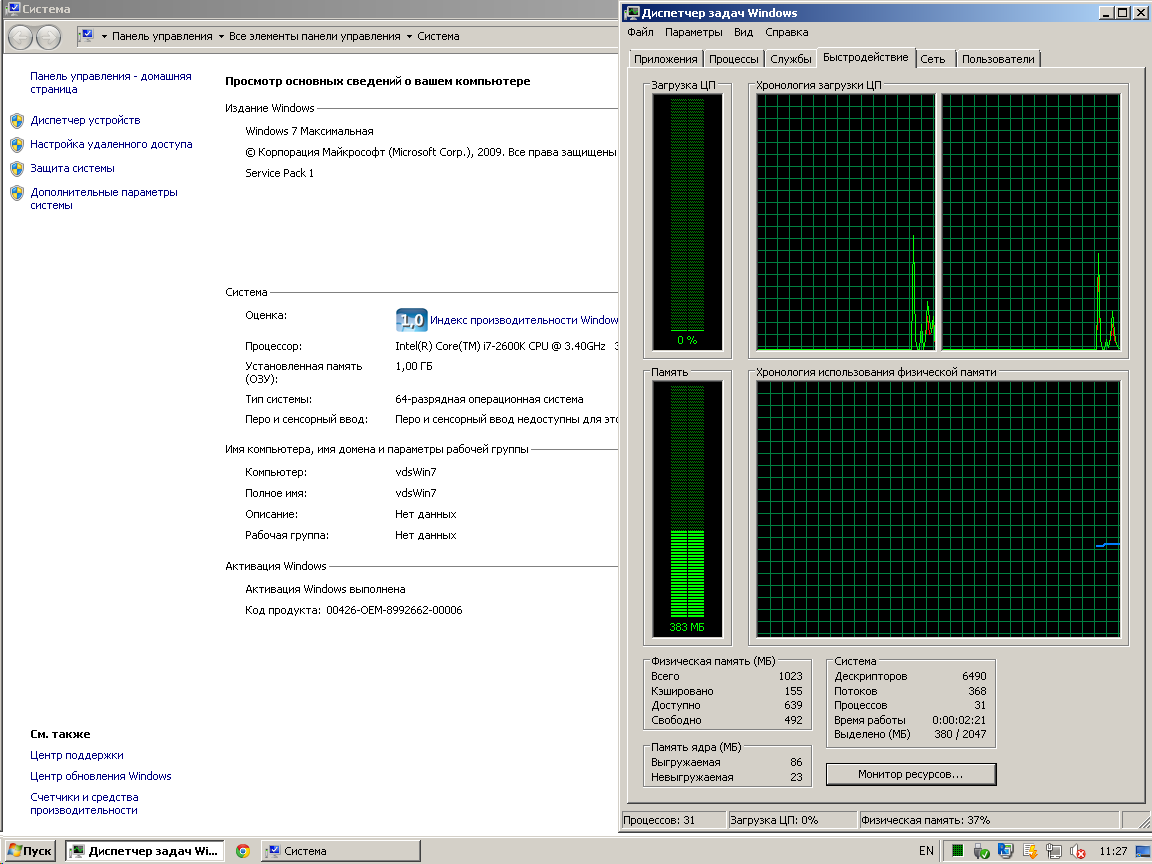The width and height of the screenshot is (1152, 864).
Task: Click the Выделено value 380 / 2047
Action: (960, 734)
